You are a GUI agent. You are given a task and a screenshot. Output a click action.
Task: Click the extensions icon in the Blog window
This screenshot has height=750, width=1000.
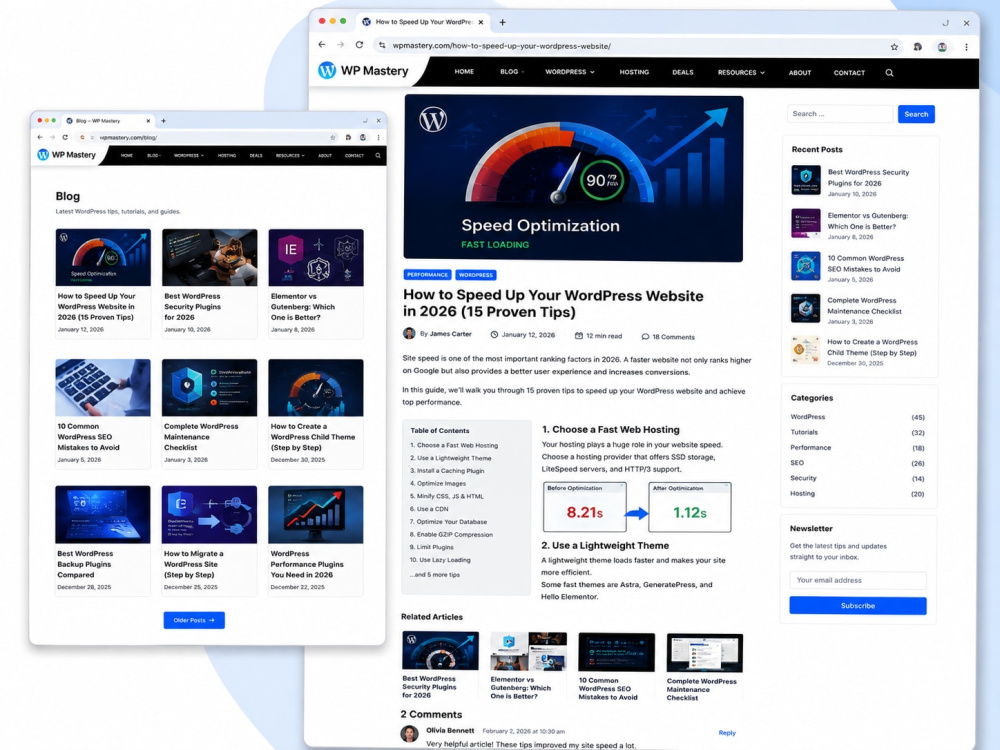(x=348, y=137)
